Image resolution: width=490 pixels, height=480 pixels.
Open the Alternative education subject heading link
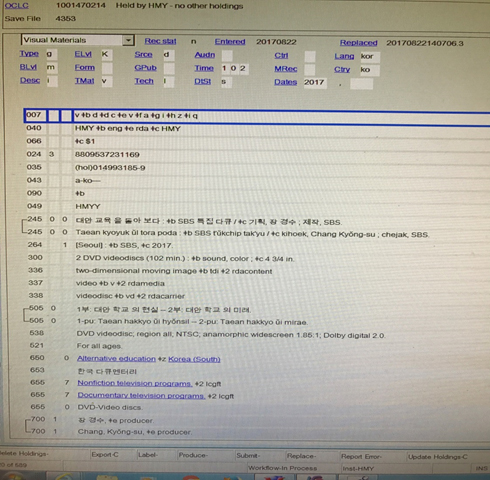point(116,359)
